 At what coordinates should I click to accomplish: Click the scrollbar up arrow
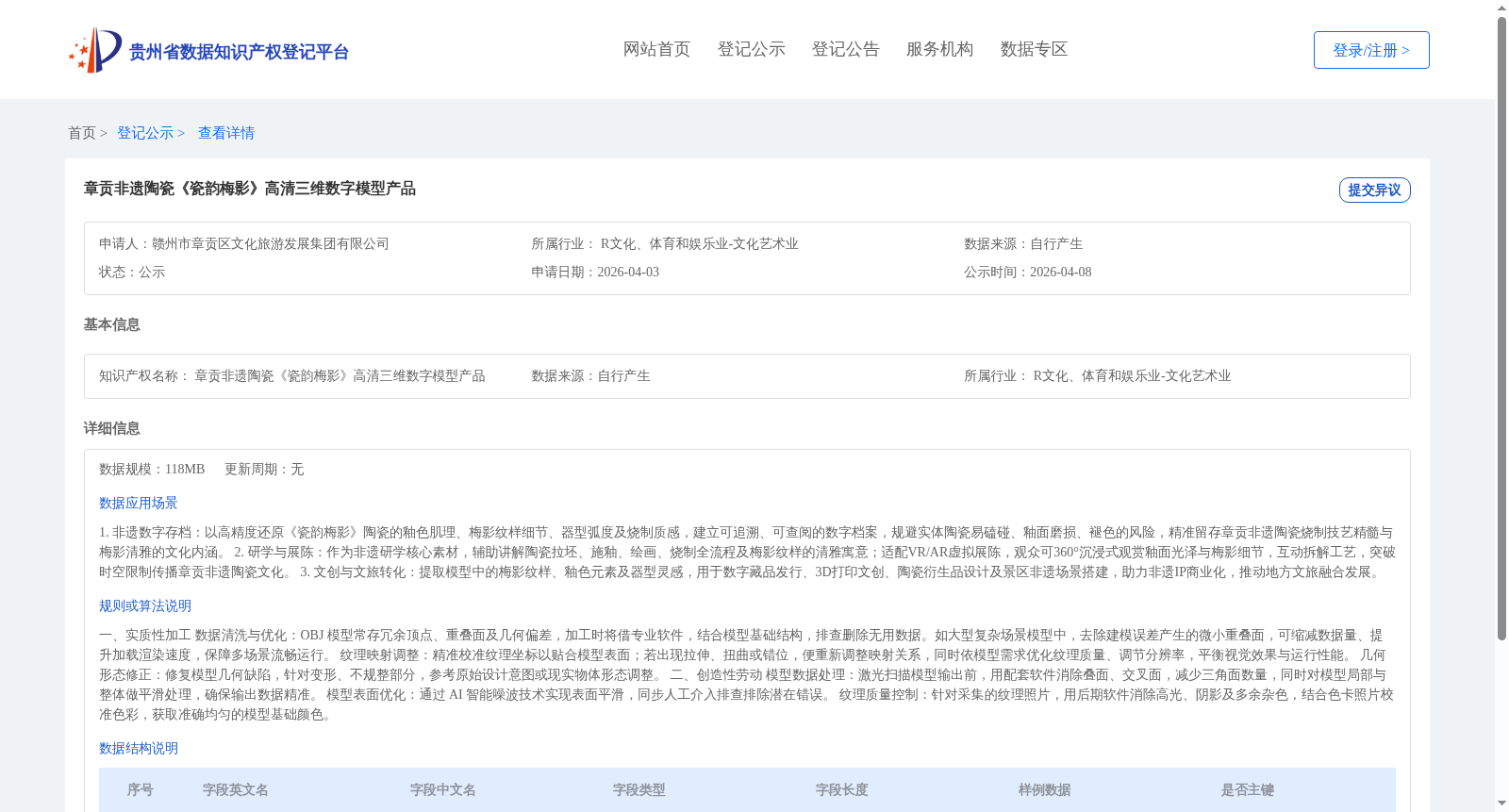pos(1501,8)
